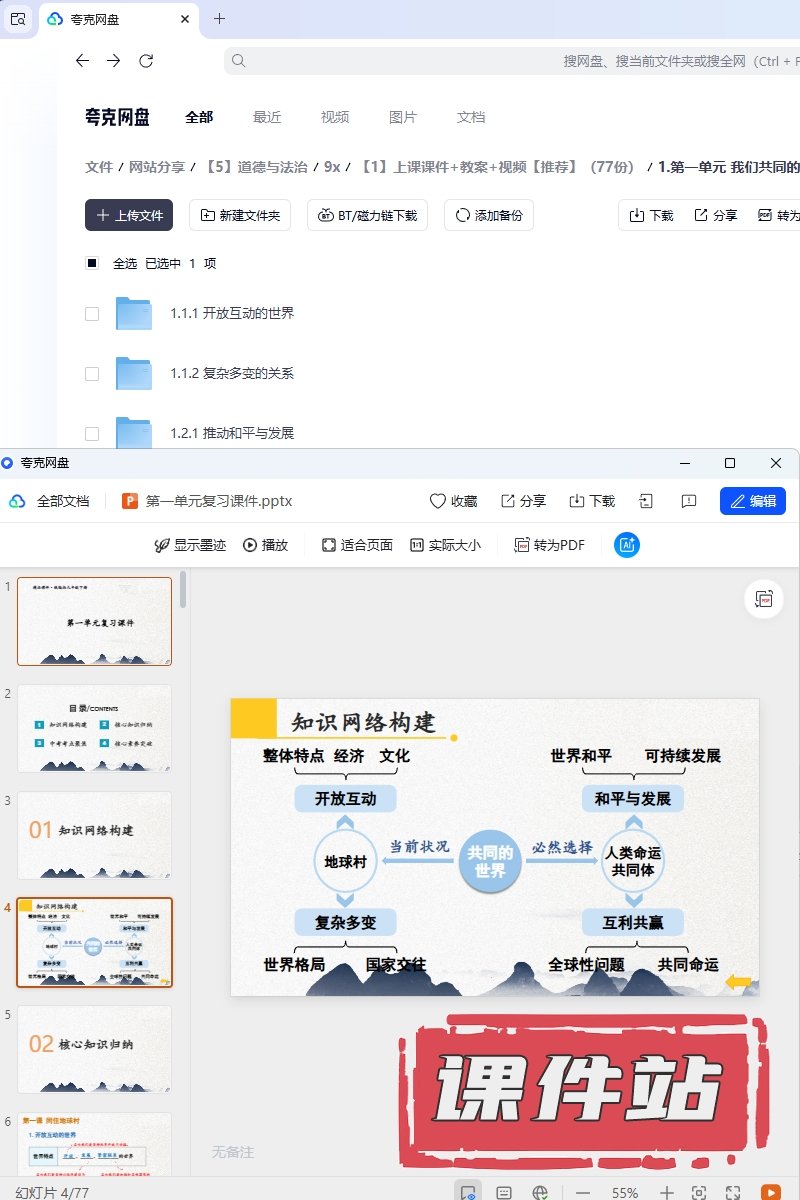The width and height of the screenshot is (800, 1200).
Task: Click the 道德与法治 breadcrumb folder link
Action: (256, 167)
